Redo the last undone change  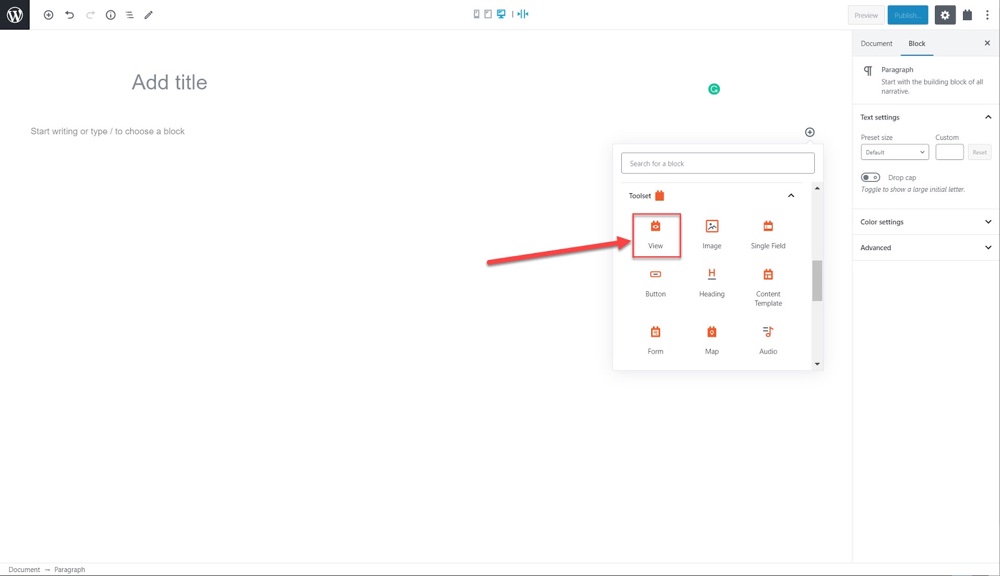[x=90, y=15]
